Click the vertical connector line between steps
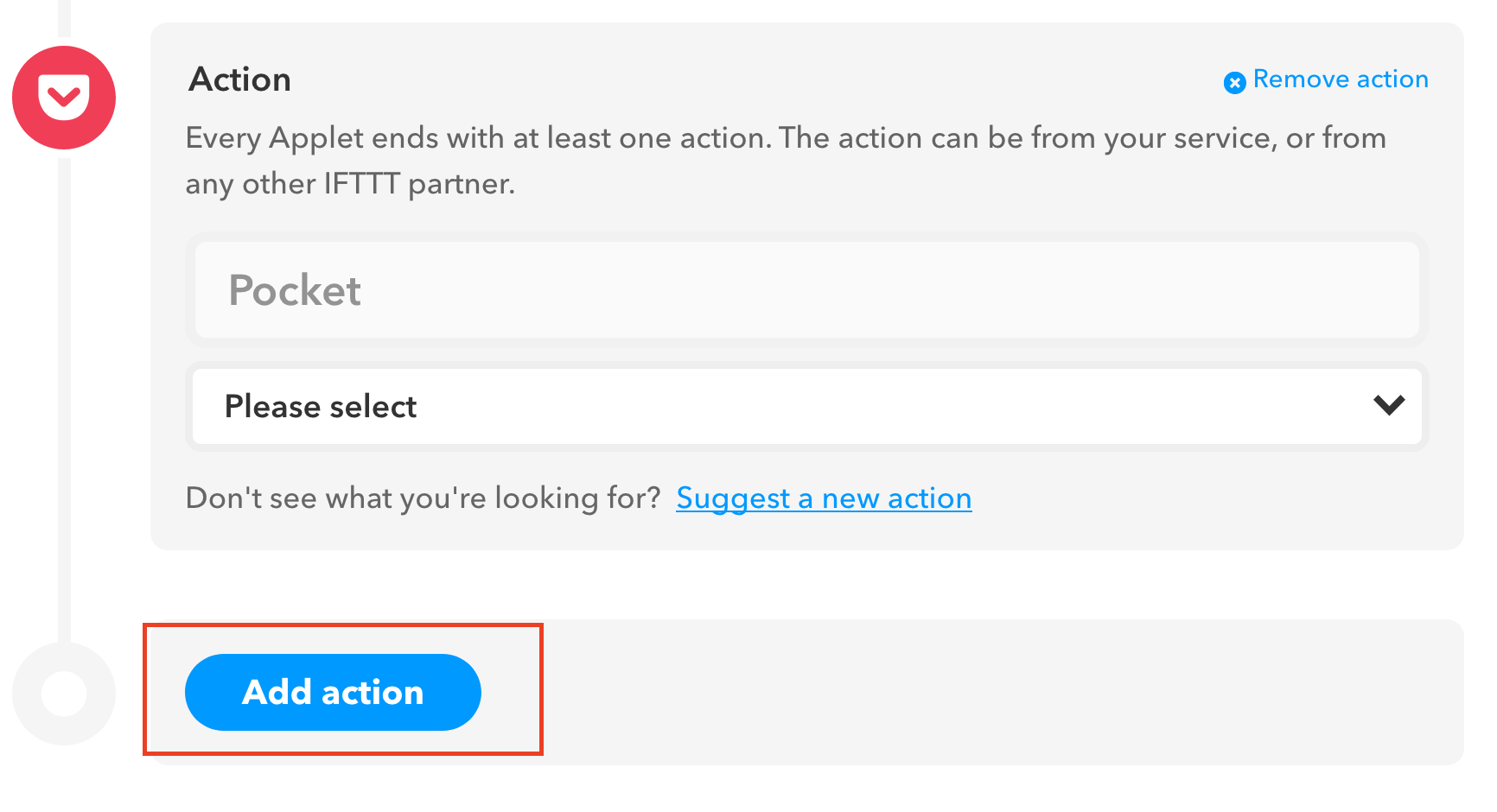This screenshot has height=812, width=1497. tap(64, 397)
